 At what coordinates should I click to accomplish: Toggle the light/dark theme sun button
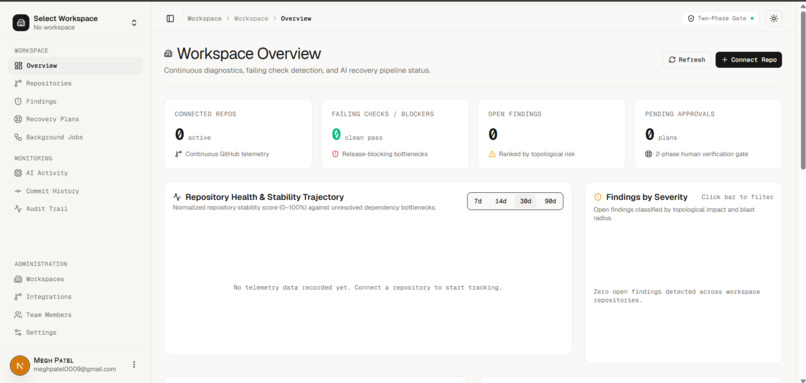tap(774, 19)
